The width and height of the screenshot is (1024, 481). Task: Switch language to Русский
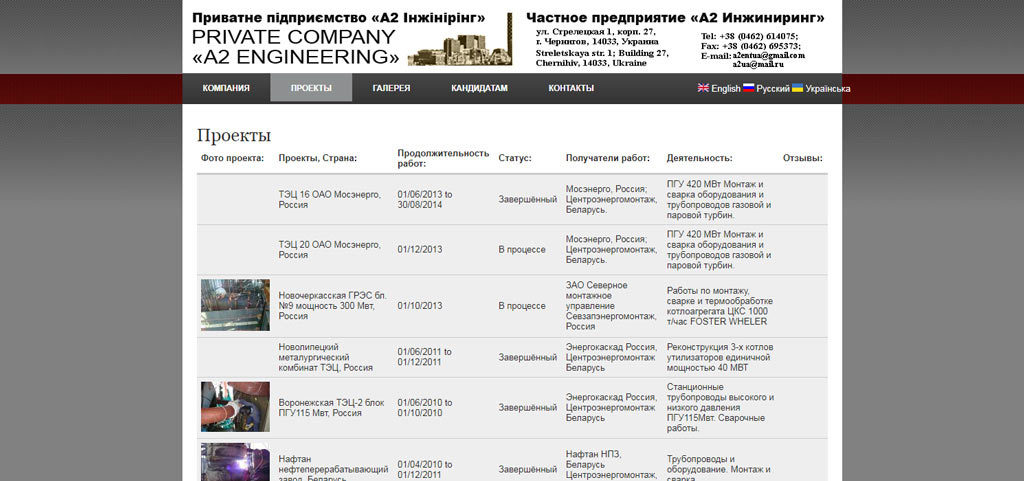click(773, 89)
